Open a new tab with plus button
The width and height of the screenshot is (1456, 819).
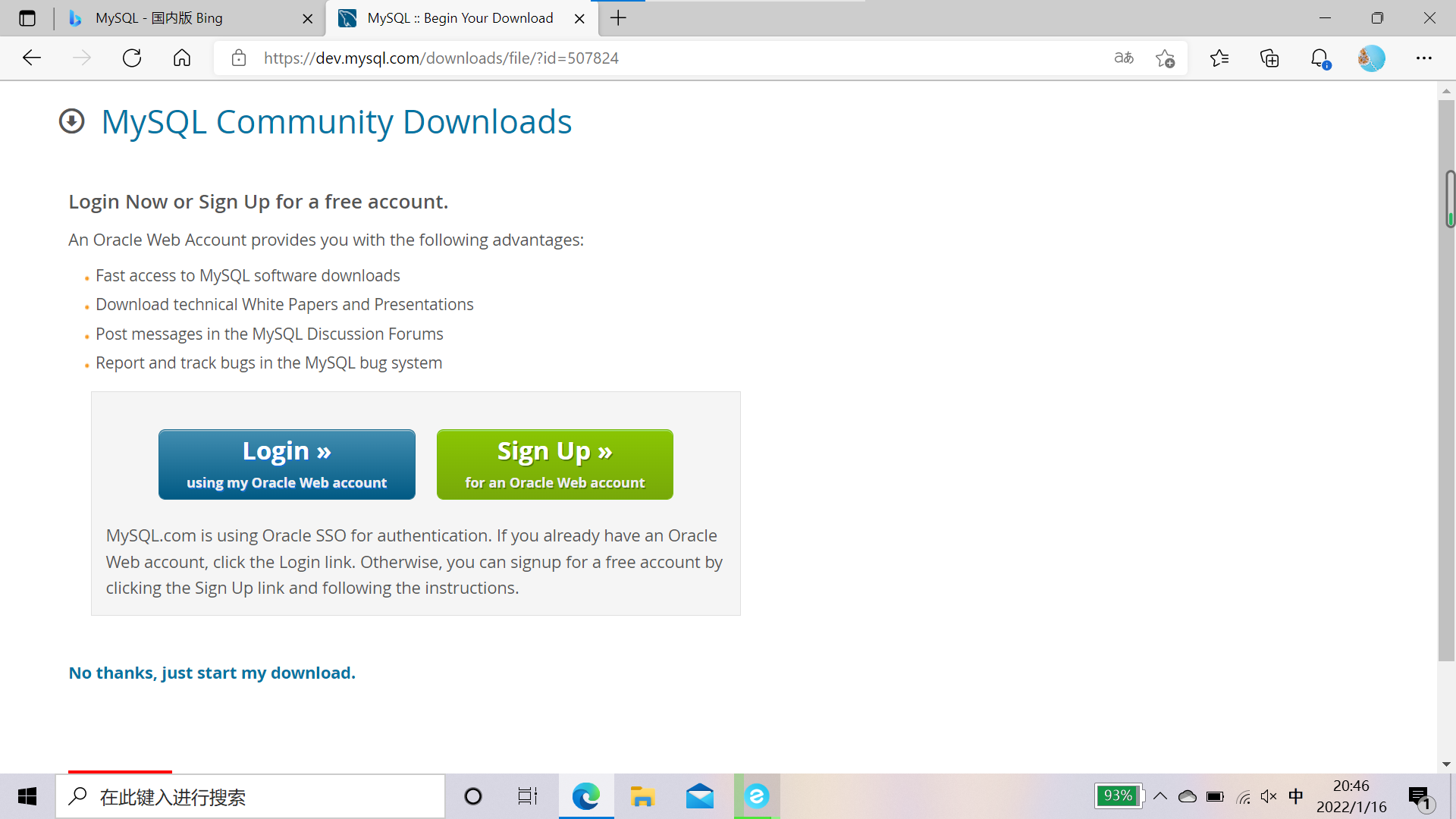point(618,18)
